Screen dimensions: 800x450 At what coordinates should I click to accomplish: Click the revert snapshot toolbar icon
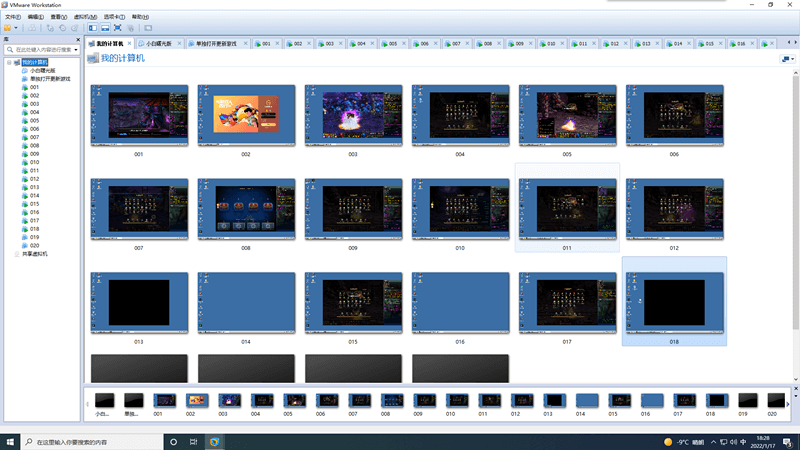[x=62, y=28]
